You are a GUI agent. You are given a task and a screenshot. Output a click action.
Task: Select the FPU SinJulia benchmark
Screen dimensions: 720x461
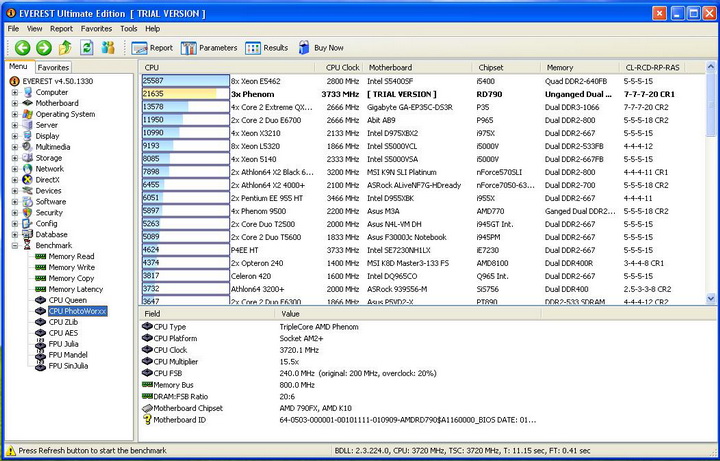pos(68,366)
